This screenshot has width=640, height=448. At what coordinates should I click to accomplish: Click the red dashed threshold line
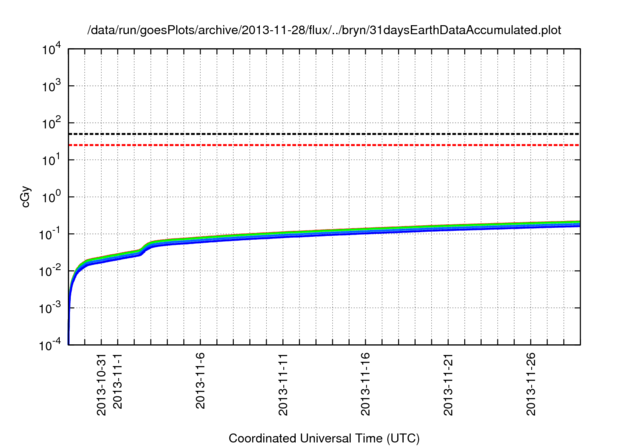[324, 145]
